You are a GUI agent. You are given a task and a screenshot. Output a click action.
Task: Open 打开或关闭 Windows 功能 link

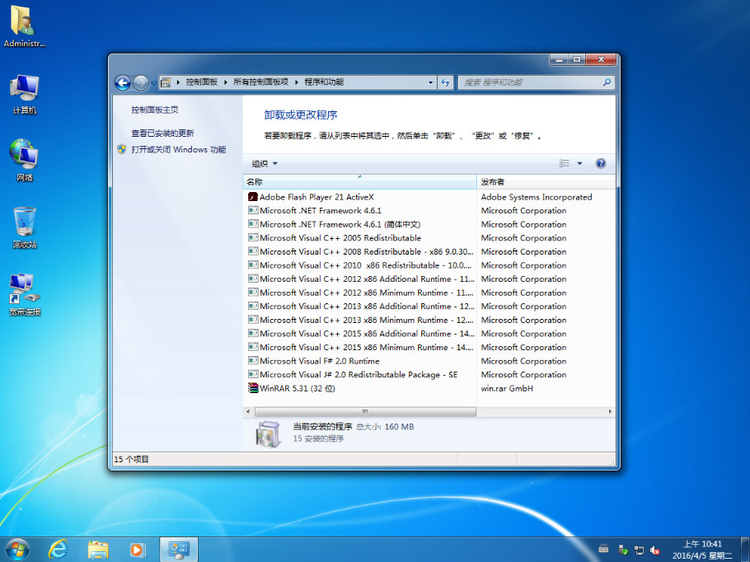[x=178, y=149]
